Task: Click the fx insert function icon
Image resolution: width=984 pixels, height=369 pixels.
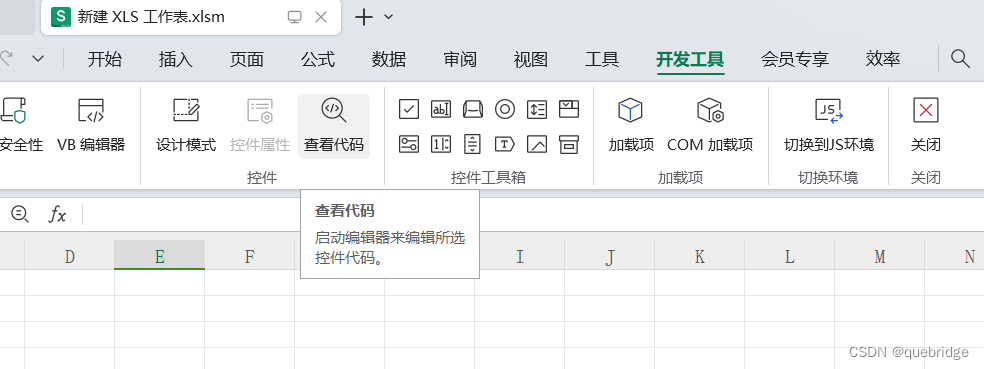Action: click(57, 215)
